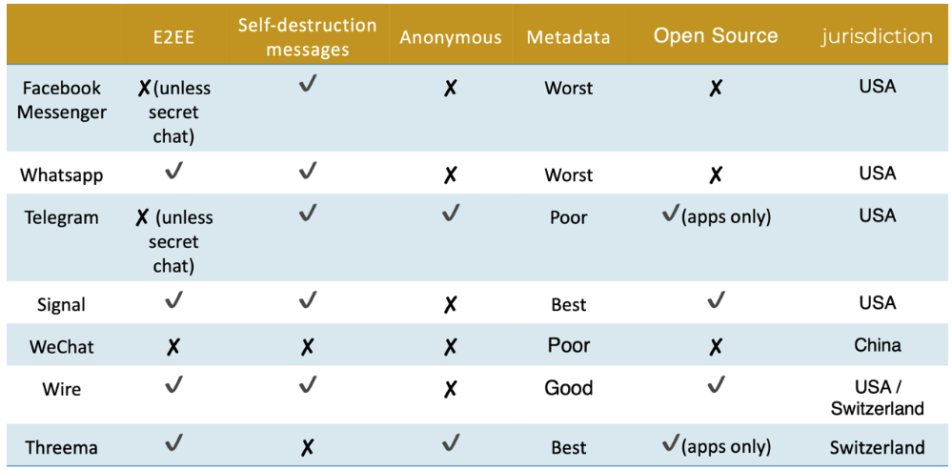The width and height of the screenshot is (952, 470).
Task: Click the X in Facebook Messenger's Open Source cell
Action: pyautogui.click(x=716, y=88)
